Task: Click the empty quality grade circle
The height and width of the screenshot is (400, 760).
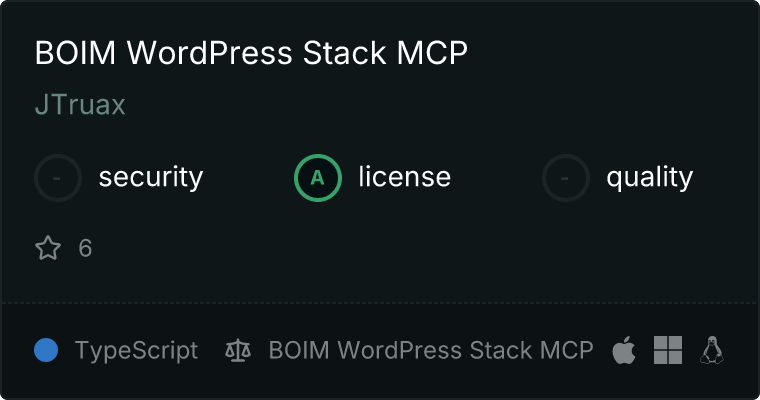Action: click(x=566, y=178)
